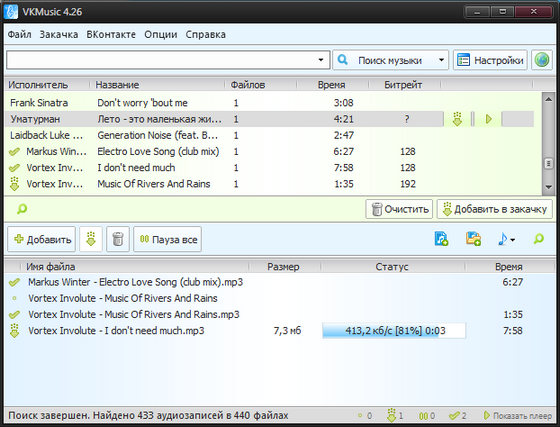Click the results scrollbar up arrow
560x427 pixels.
(548, 100)
